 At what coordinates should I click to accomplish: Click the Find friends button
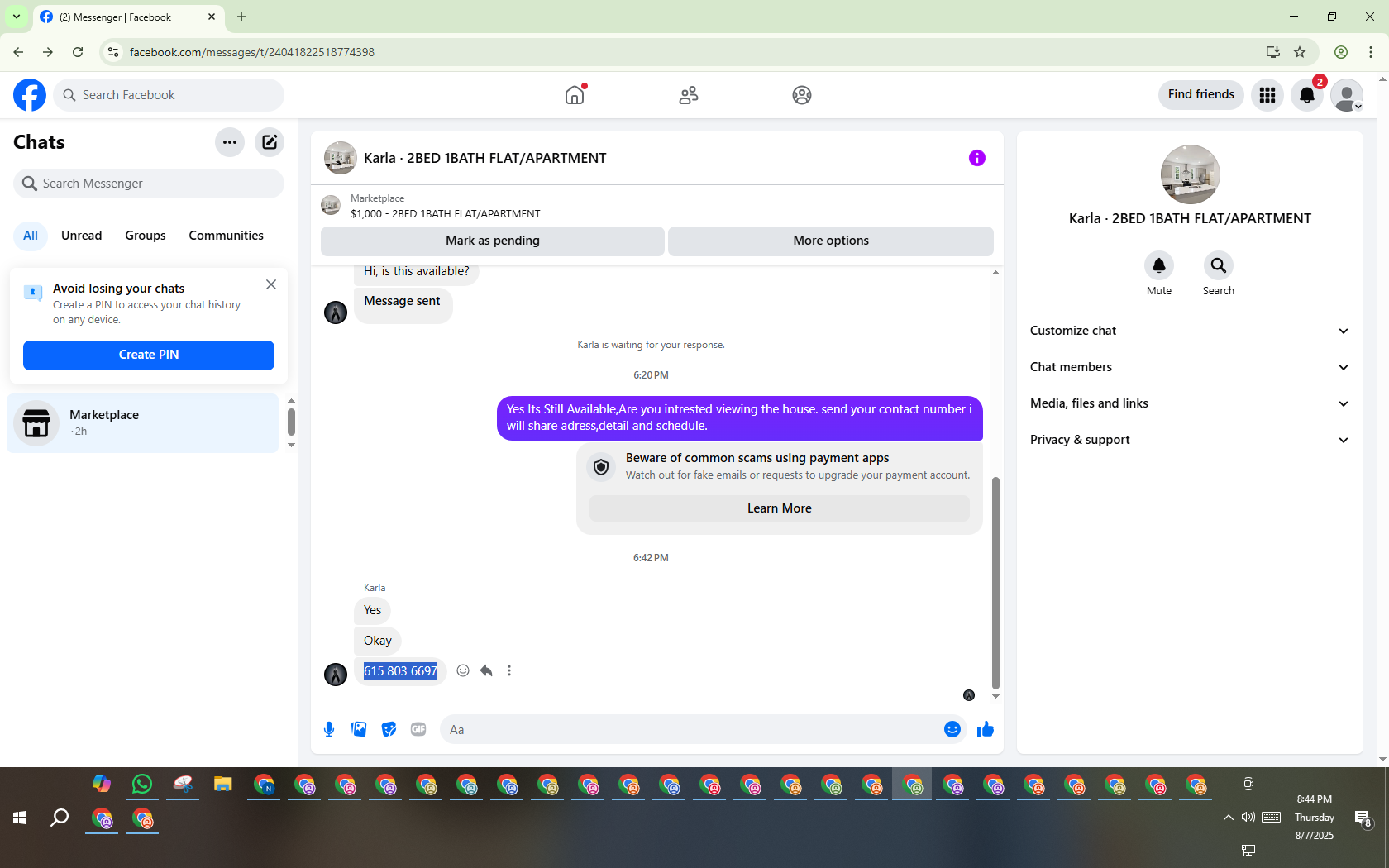[1201, 95]
